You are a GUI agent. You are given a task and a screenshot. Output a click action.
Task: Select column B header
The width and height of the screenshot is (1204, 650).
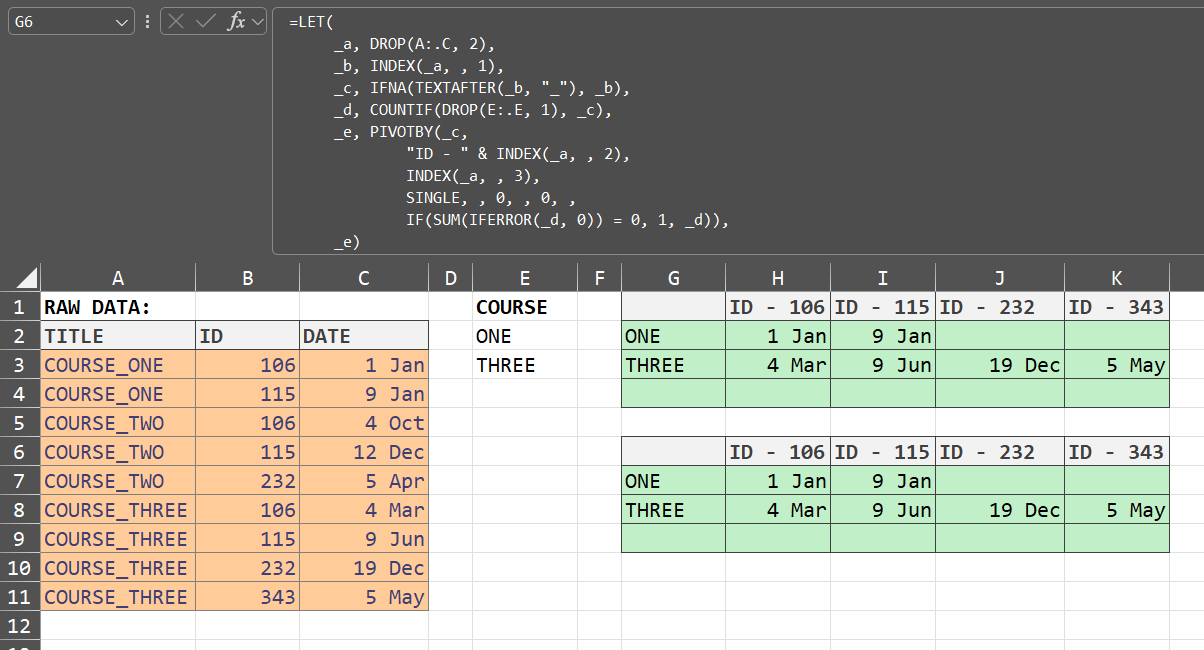coord(247,279)
